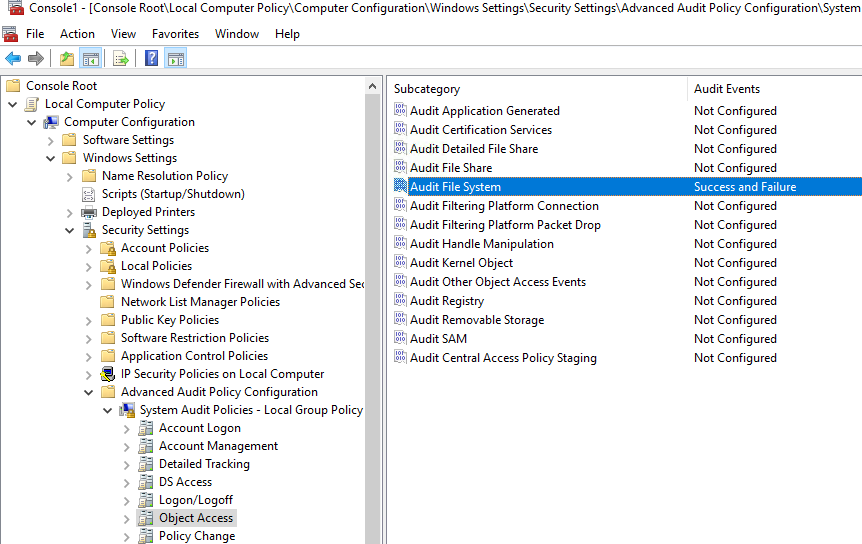The height and width of the screenshot is (544, 862).
Task: Click the Computer Configuration node icon
Action: click(x=50, y=122)
